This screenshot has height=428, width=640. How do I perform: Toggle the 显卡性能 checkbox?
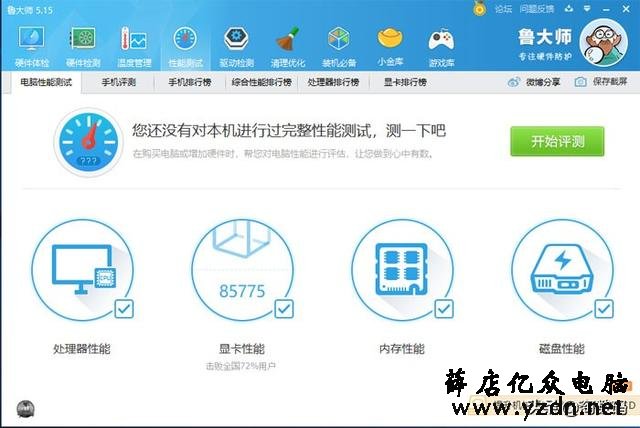[284, 309]
